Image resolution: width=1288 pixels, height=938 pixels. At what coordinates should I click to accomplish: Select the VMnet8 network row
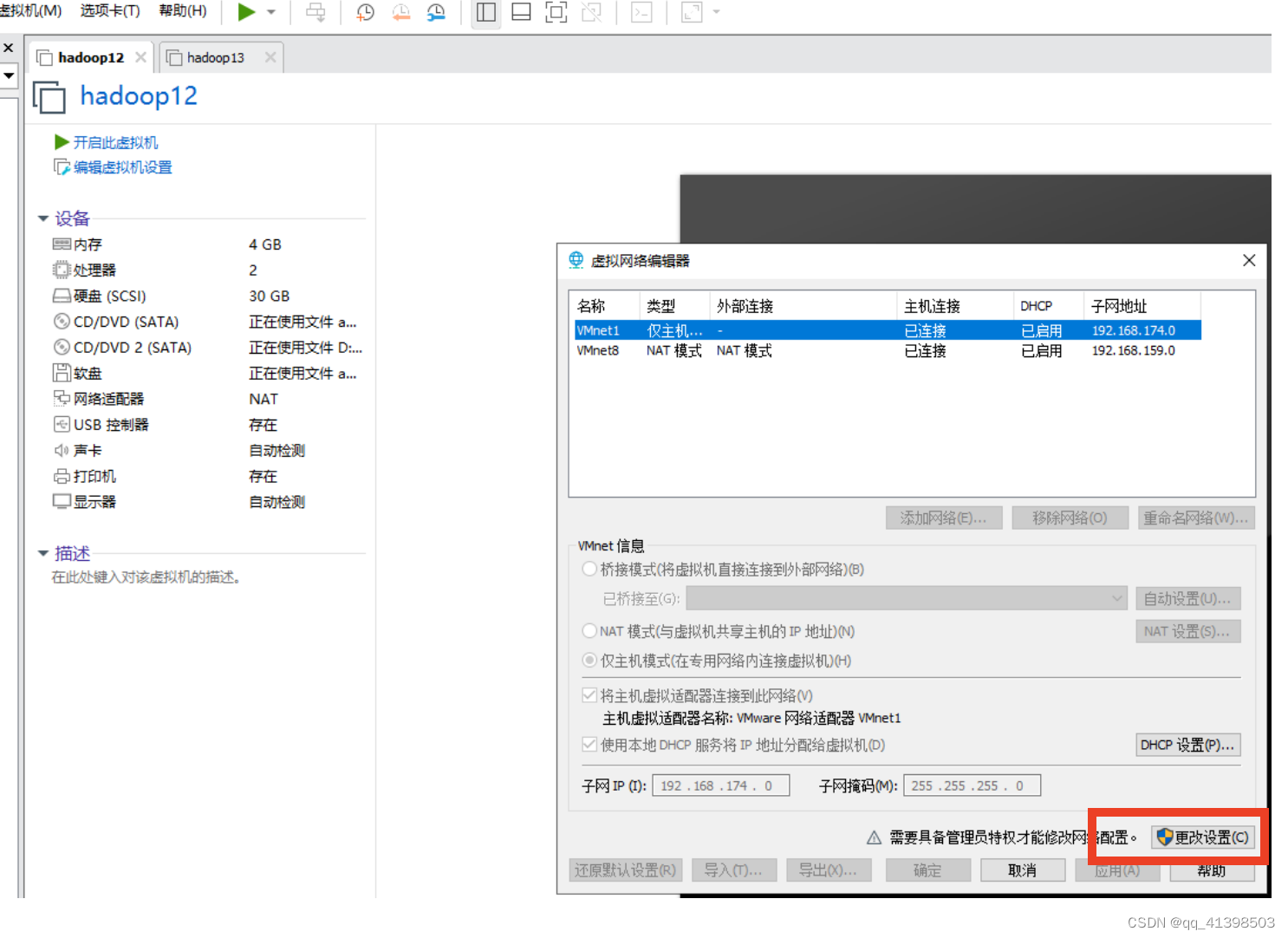point(888,350)
